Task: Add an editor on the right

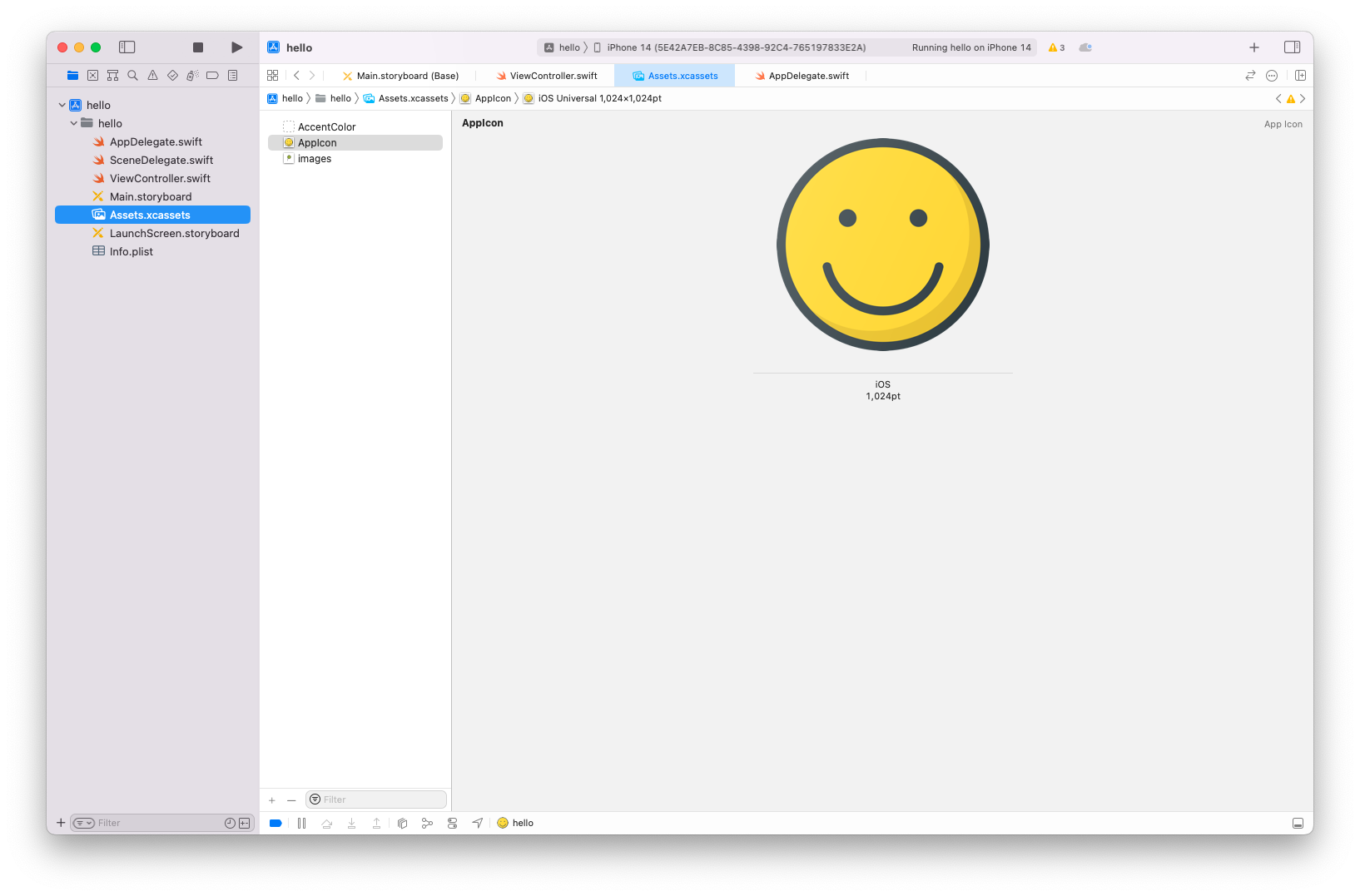Action: point(1301,76)
